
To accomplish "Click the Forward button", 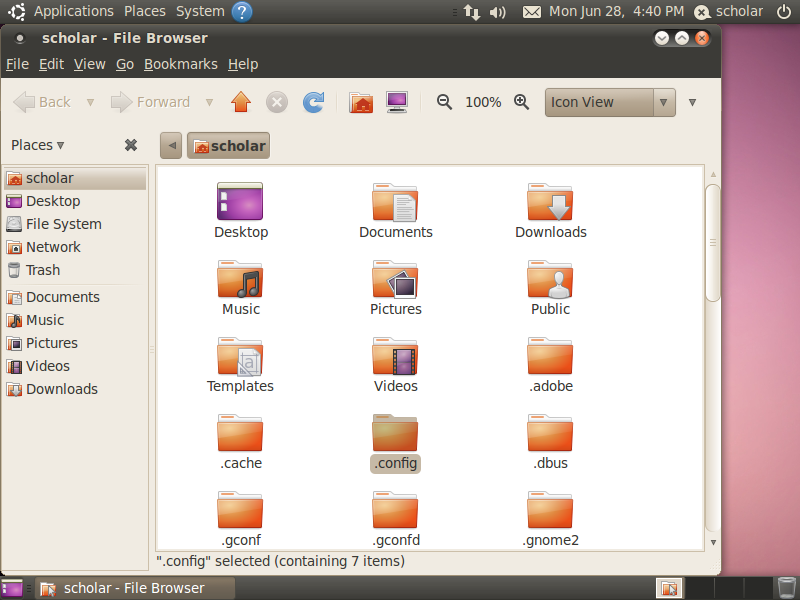I will point(150,102).
